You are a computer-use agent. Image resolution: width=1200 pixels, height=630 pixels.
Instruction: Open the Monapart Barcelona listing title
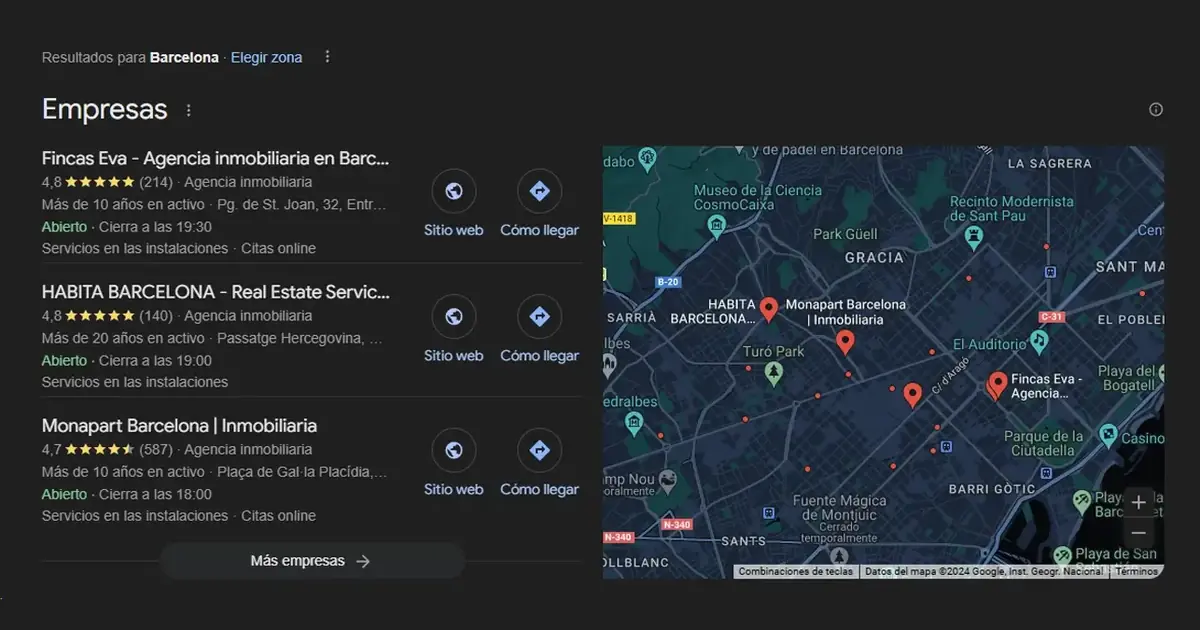click(x=179, y=426)
